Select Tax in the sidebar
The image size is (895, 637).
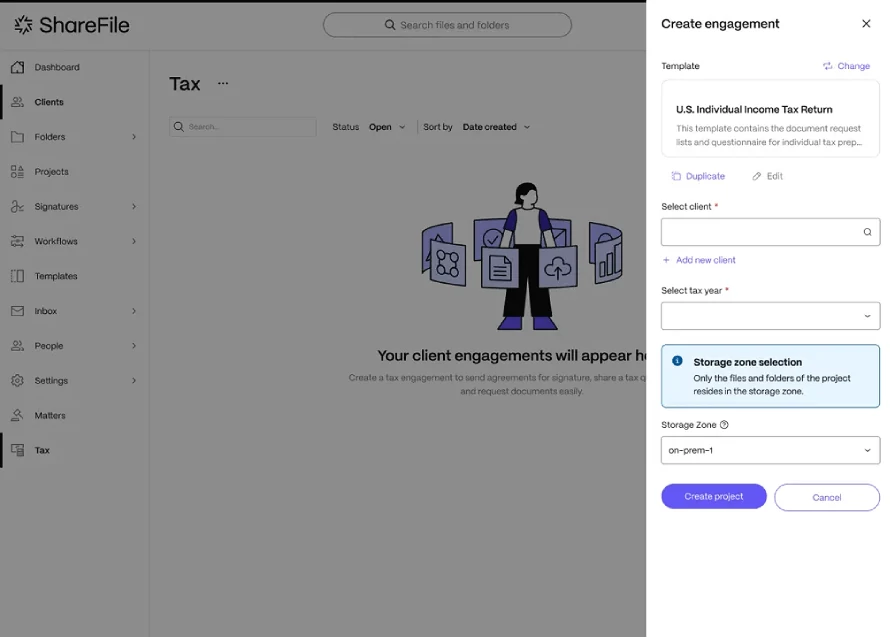point(42,450)
